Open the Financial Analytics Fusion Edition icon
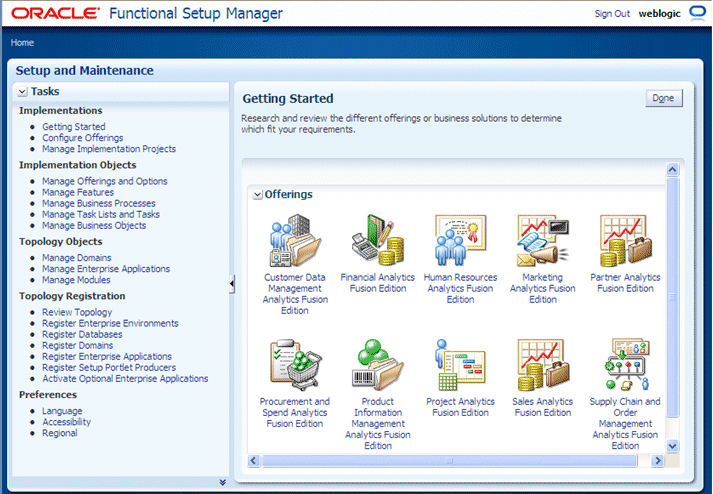 click(377, 240)
